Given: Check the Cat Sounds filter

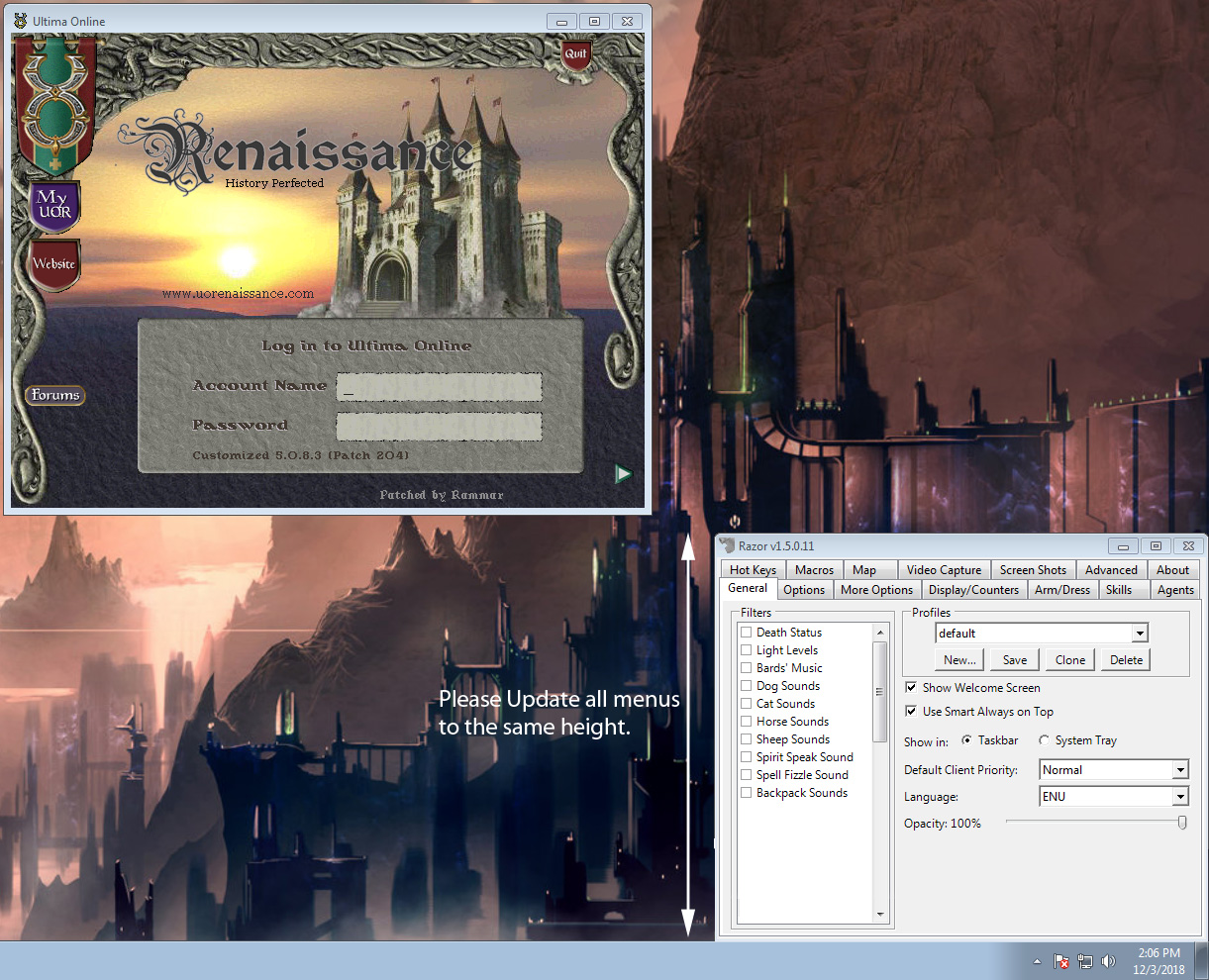Looking at the screenshot, I should (x=747, y=704).
